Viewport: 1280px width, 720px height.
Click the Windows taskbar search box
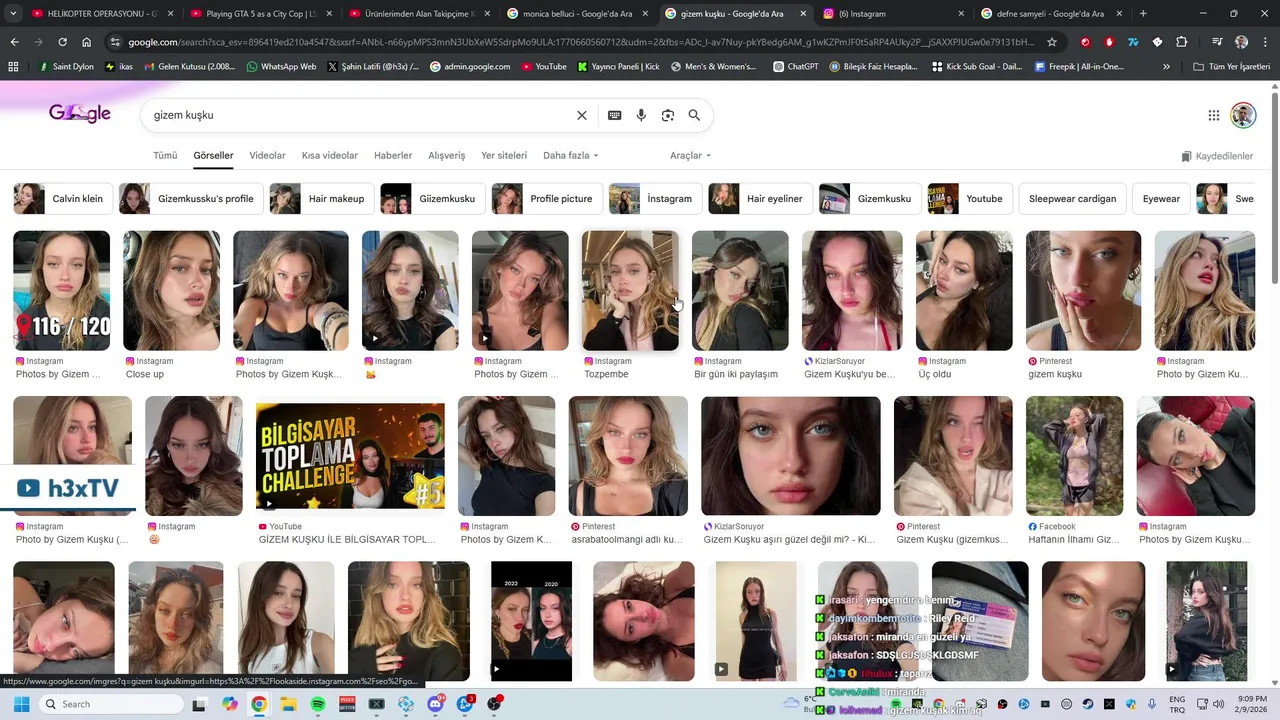[110, 704]
